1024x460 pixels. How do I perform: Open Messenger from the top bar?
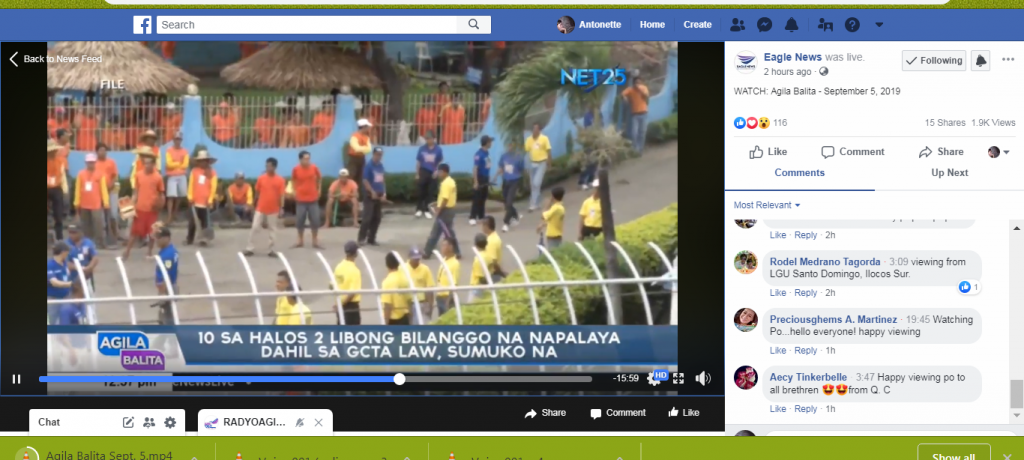pyautogui.click(x=764, y=24)
